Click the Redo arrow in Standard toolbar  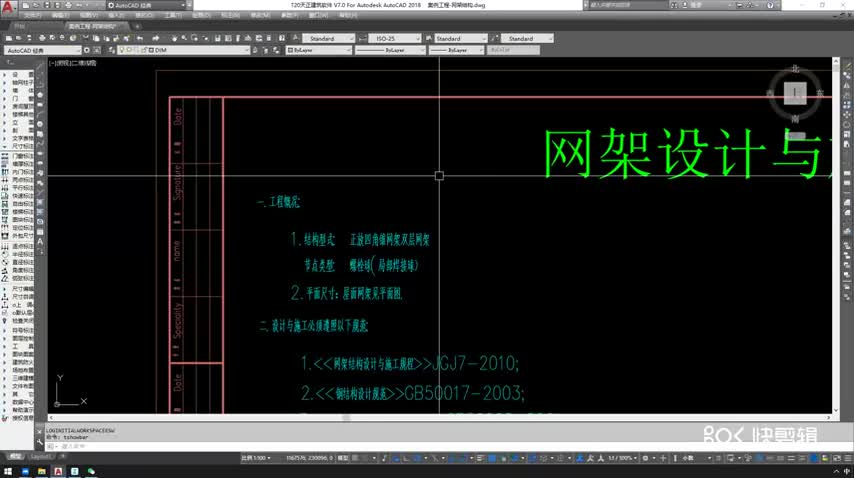point(156,39)
